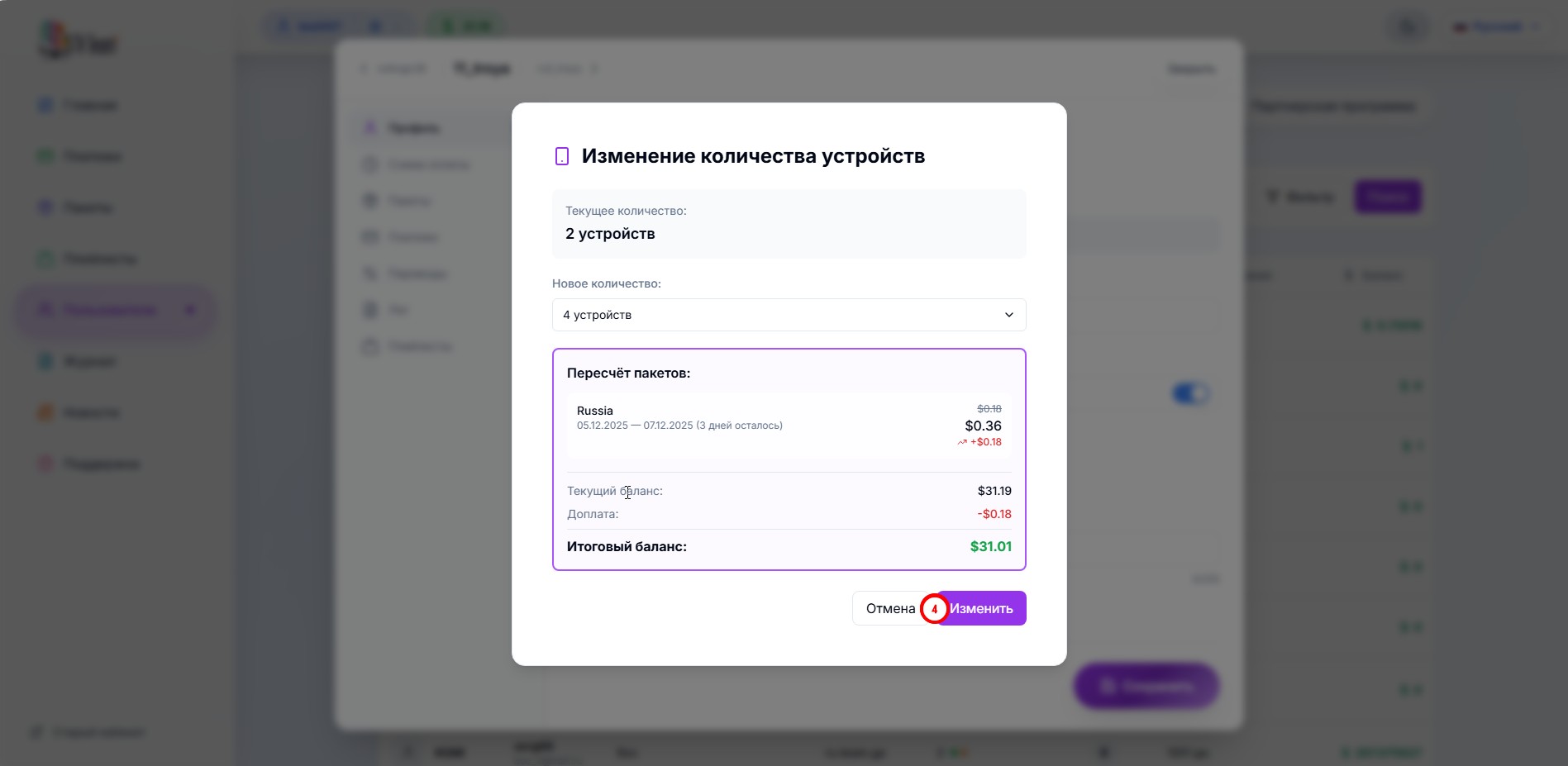The width and height of the screenshot is (1568, 766).
Task: Click the red trend arrow icon near +$0.18
Action: pyautogui.click(x=962, y=443)
